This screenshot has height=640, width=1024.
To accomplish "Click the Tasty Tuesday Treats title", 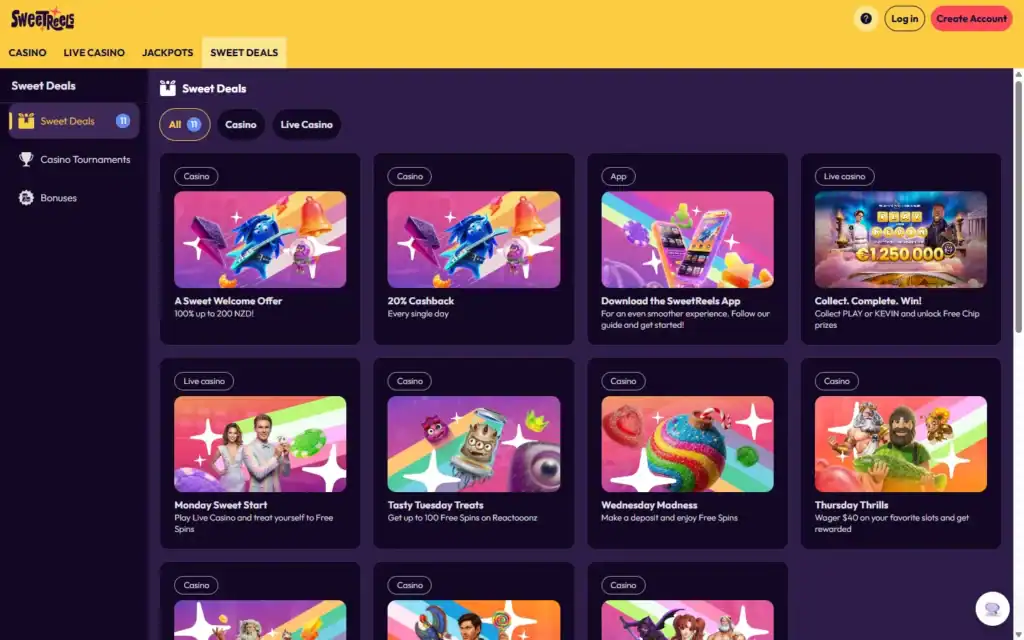I will 436,505.
